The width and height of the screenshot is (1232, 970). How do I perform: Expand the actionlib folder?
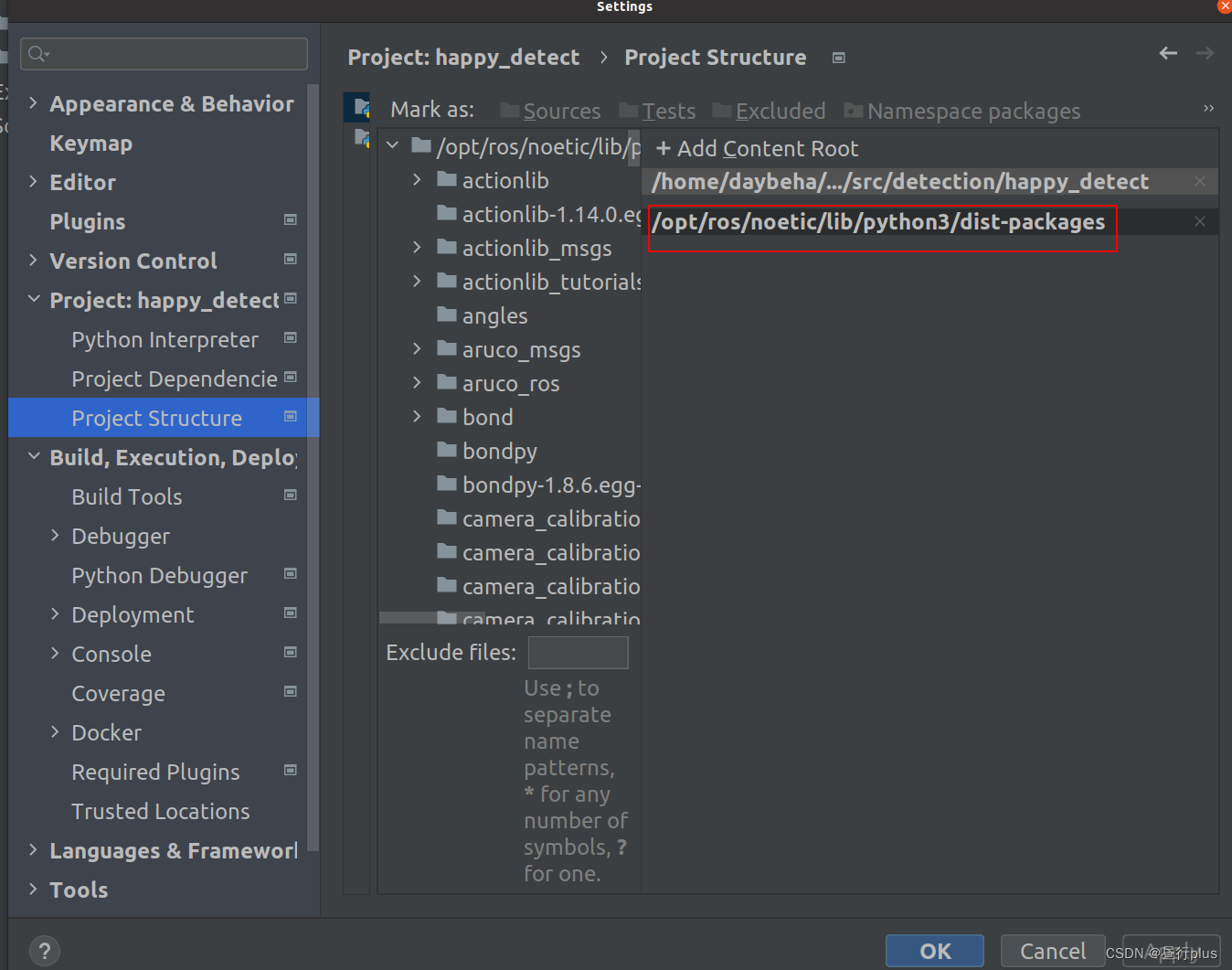point(417,180)
